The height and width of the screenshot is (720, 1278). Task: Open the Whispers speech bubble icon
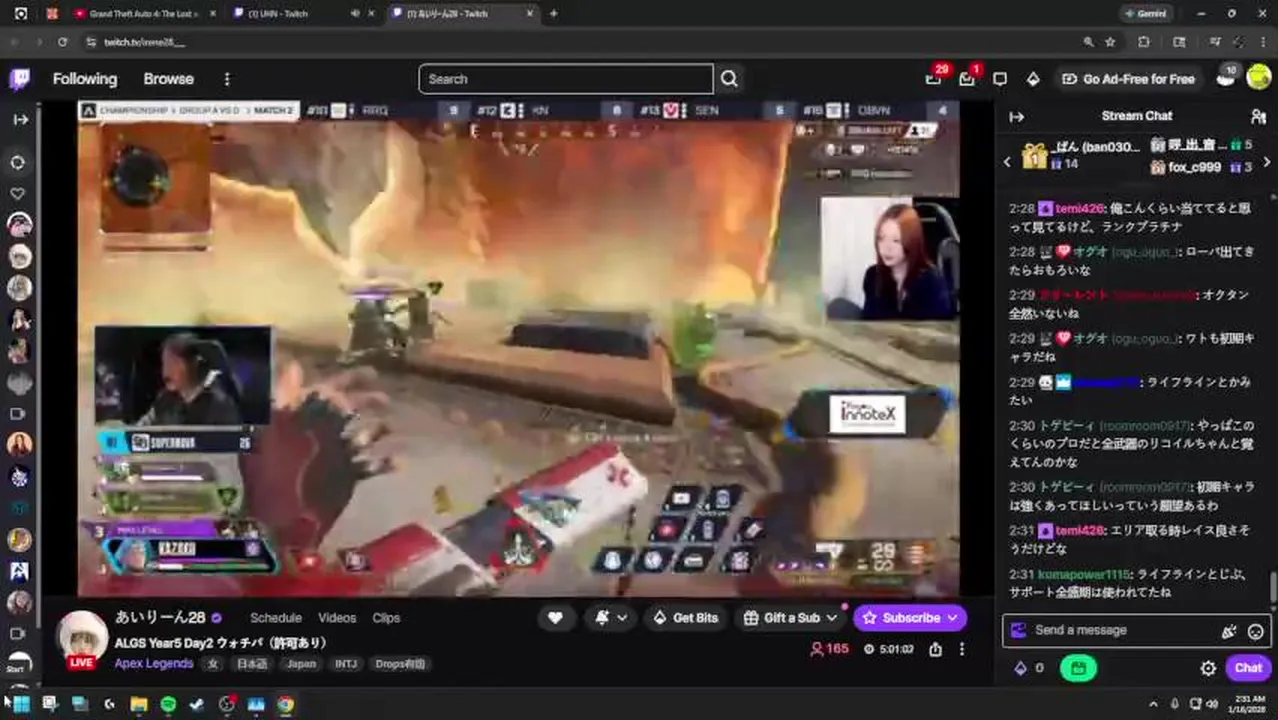1000,79
